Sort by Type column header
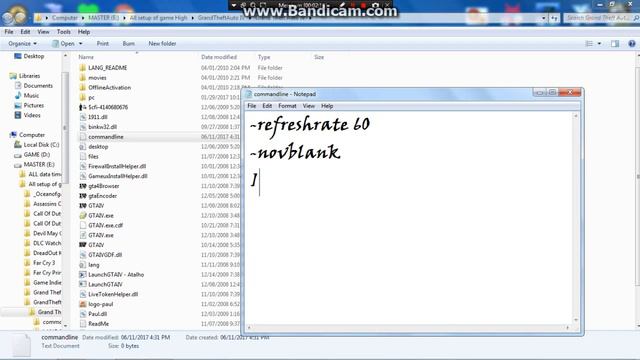Viewport: 640px width, 360px height. pyautogui.click(x=264, y=57)
